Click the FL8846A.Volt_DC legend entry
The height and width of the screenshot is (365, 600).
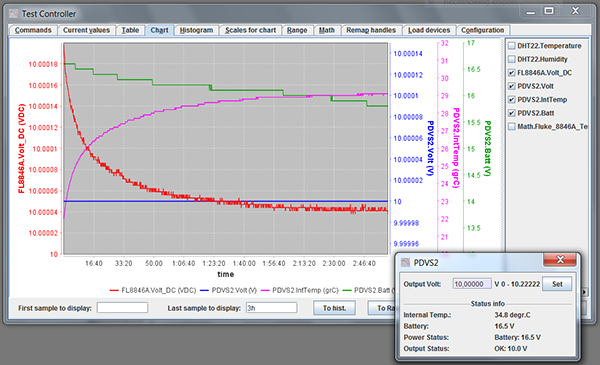(x=153, y=290)
